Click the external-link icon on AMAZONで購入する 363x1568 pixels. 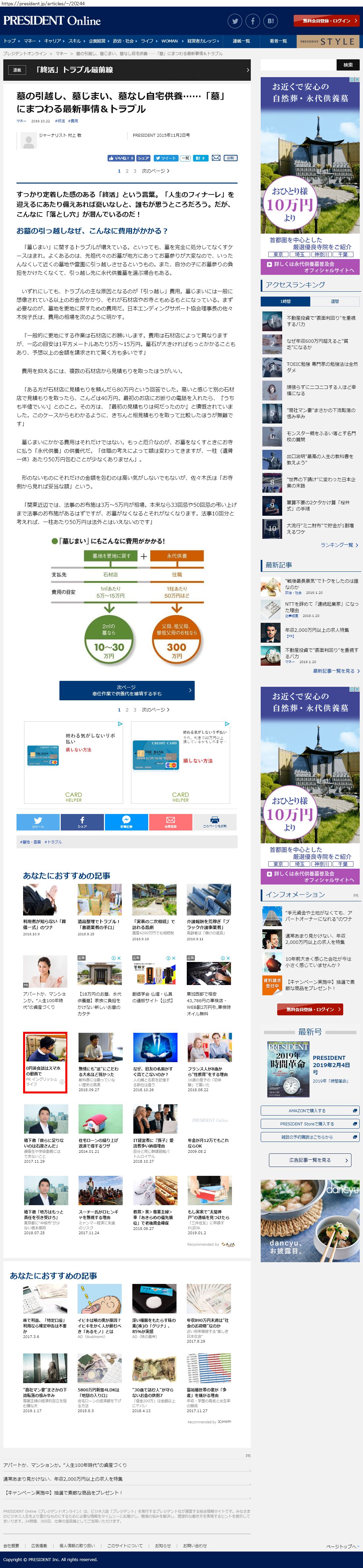pyautogui.click(x=355, y=1110)
